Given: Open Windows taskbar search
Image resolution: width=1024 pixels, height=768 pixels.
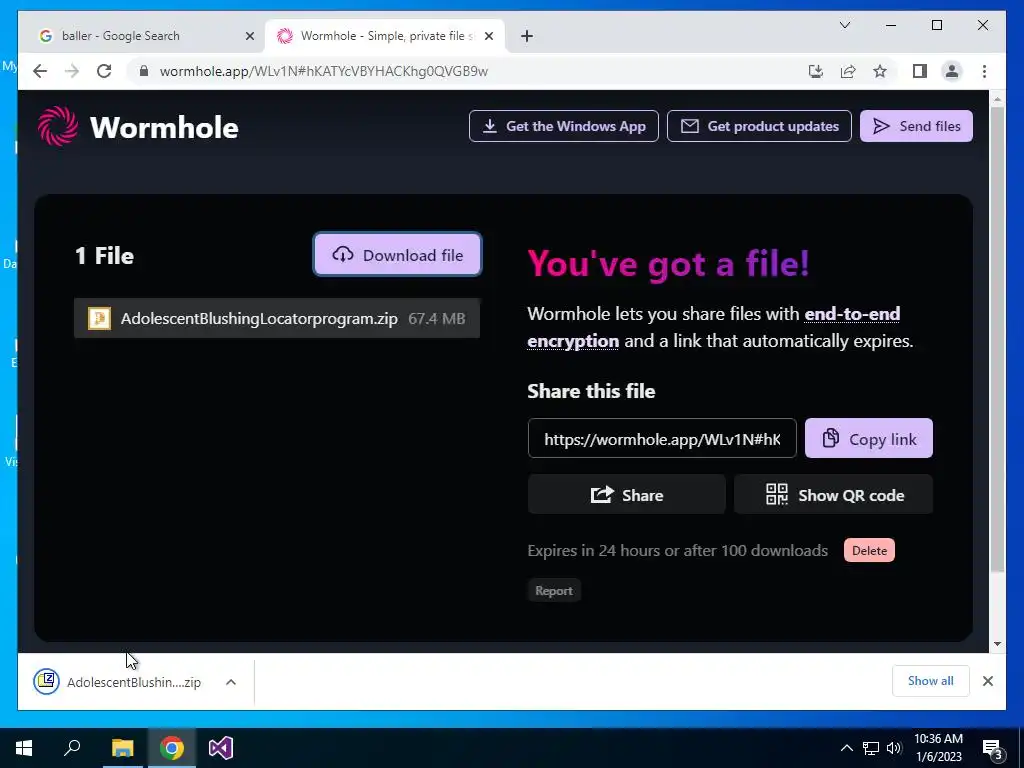Looking at the screenshot, I should tap(72, 748).
